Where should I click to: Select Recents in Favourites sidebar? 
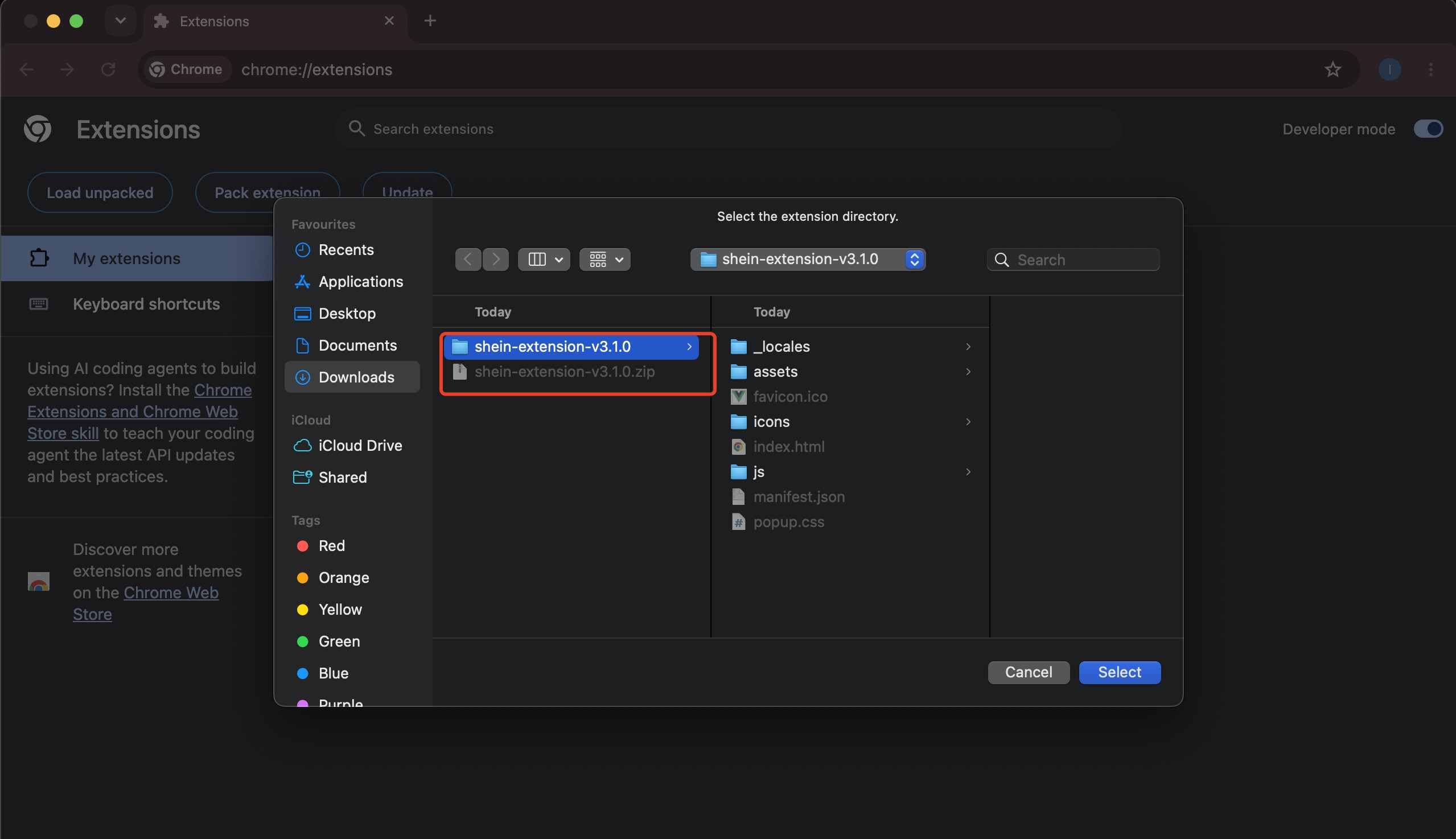pyautogui.click(x=352, y=249)
